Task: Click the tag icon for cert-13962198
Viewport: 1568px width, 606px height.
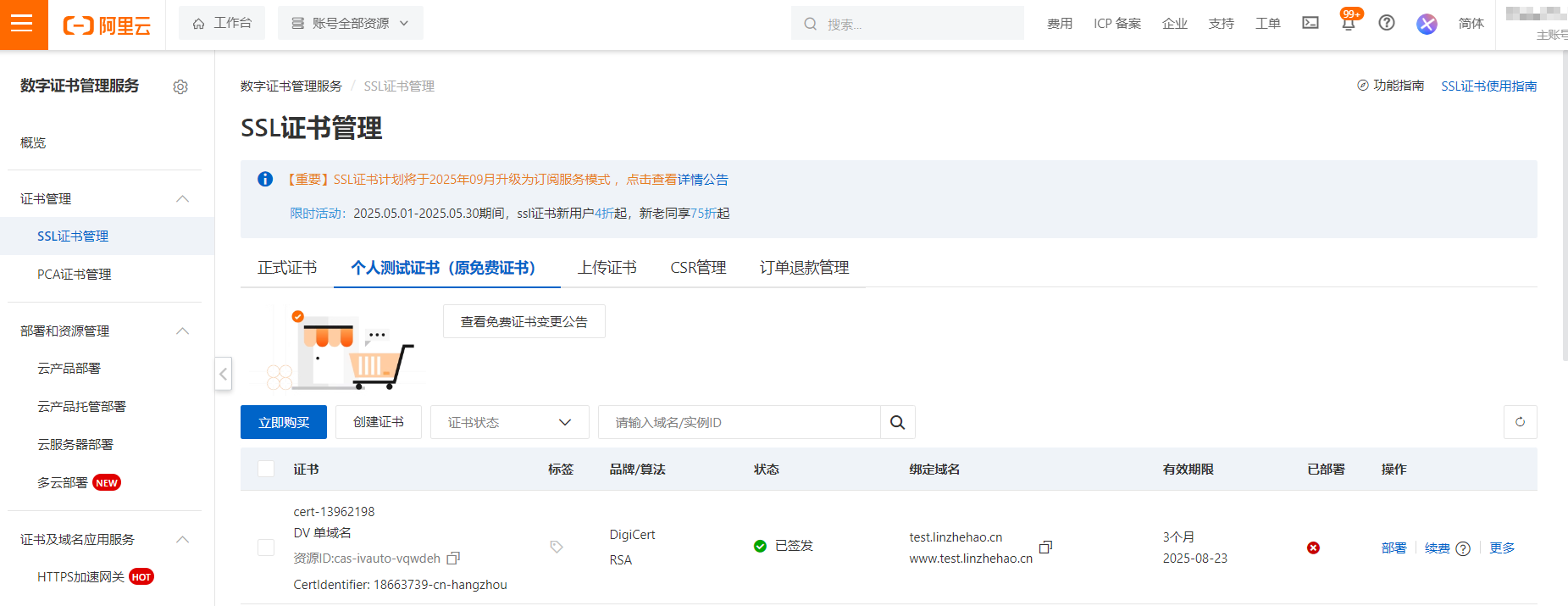Action: coord(557,547)
